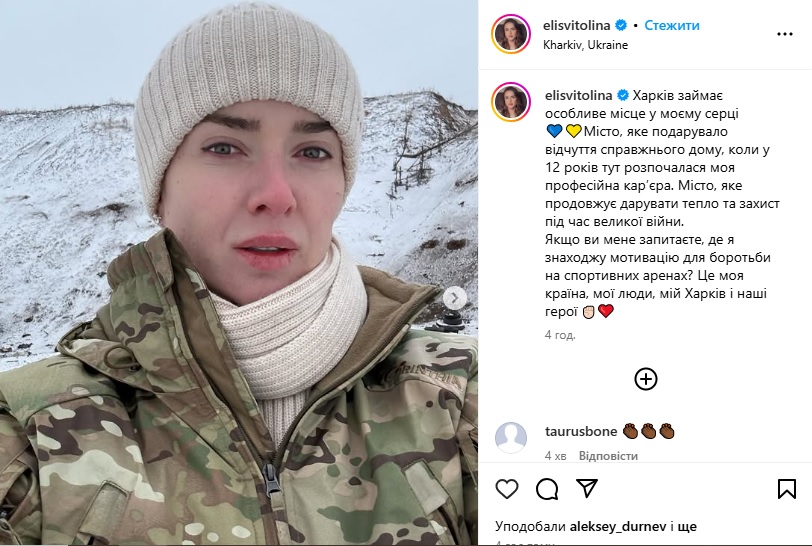Reply to the comment via Відповісти
This screenshot has width=812, height=546.
(x=608, y=456)
